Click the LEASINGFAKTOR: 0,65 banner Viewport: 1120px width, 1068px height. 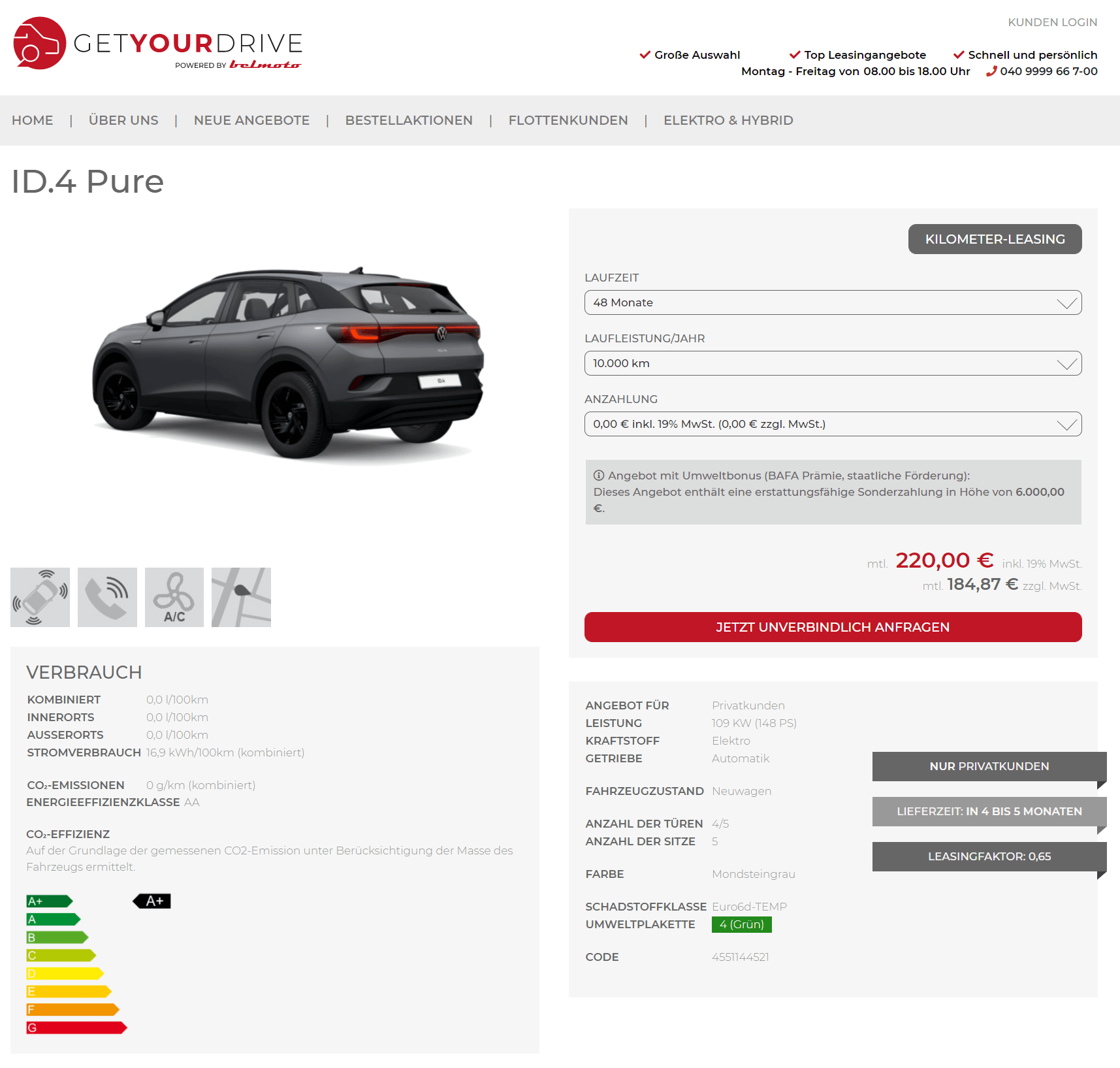pos(989,856)
